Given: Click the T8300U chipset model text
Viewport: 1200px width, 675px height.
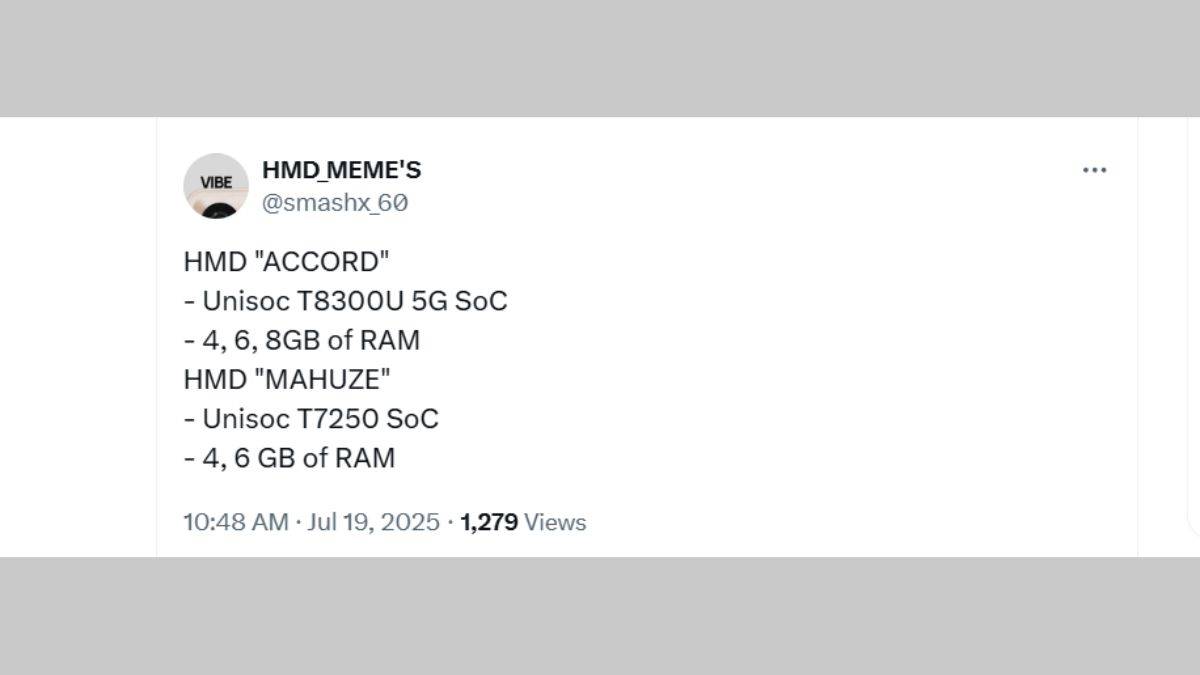Looking at the screenshot, I should [352, 301].
